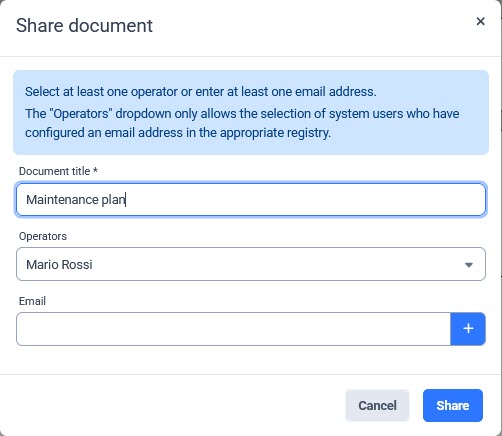Screen dimensions: 502x436
Task: Click the 'Document title *' label
Action: [x=58, y=171]
